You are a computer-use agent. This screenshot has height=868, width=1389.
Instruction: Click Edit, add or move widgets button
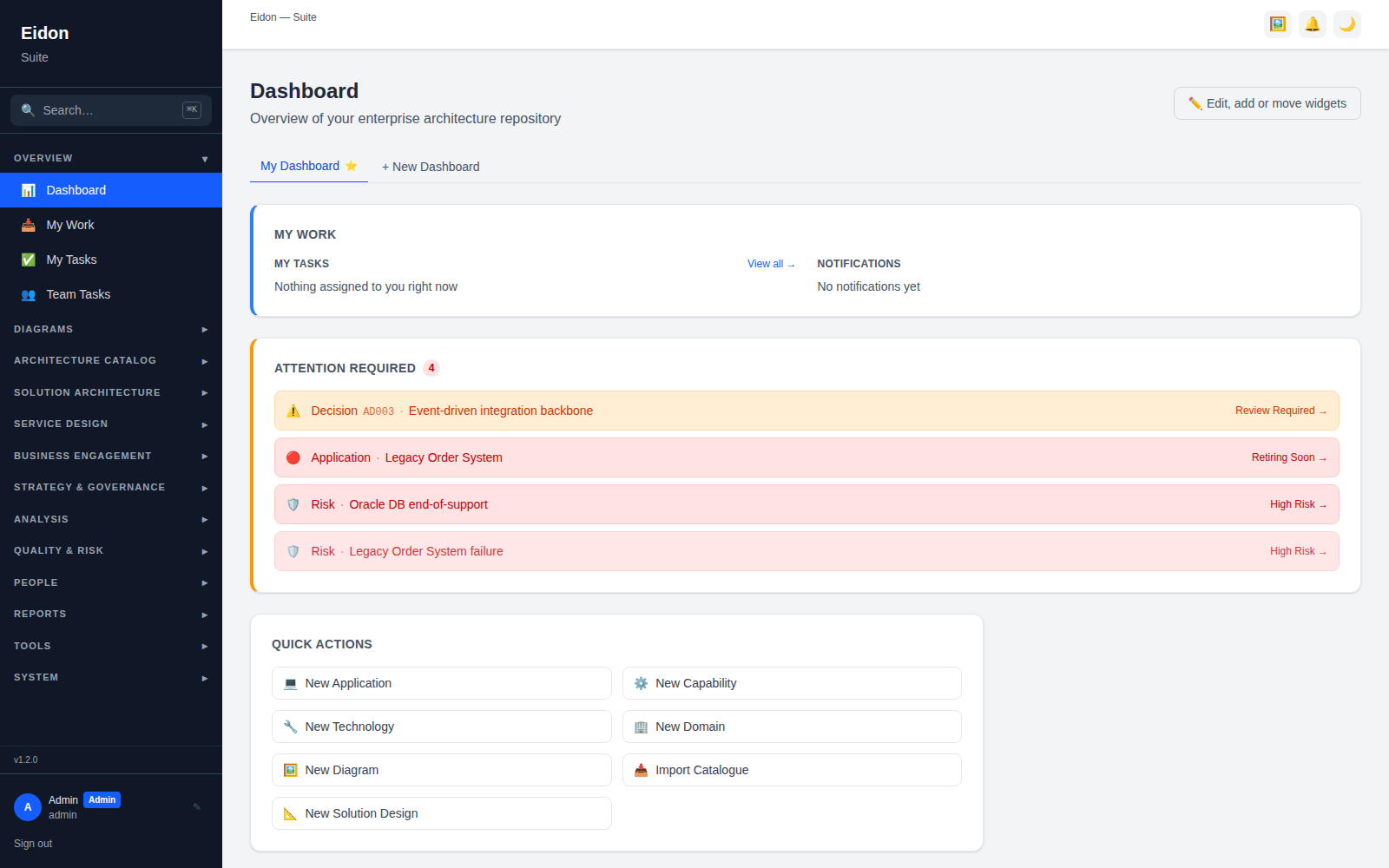point(1267,103)
